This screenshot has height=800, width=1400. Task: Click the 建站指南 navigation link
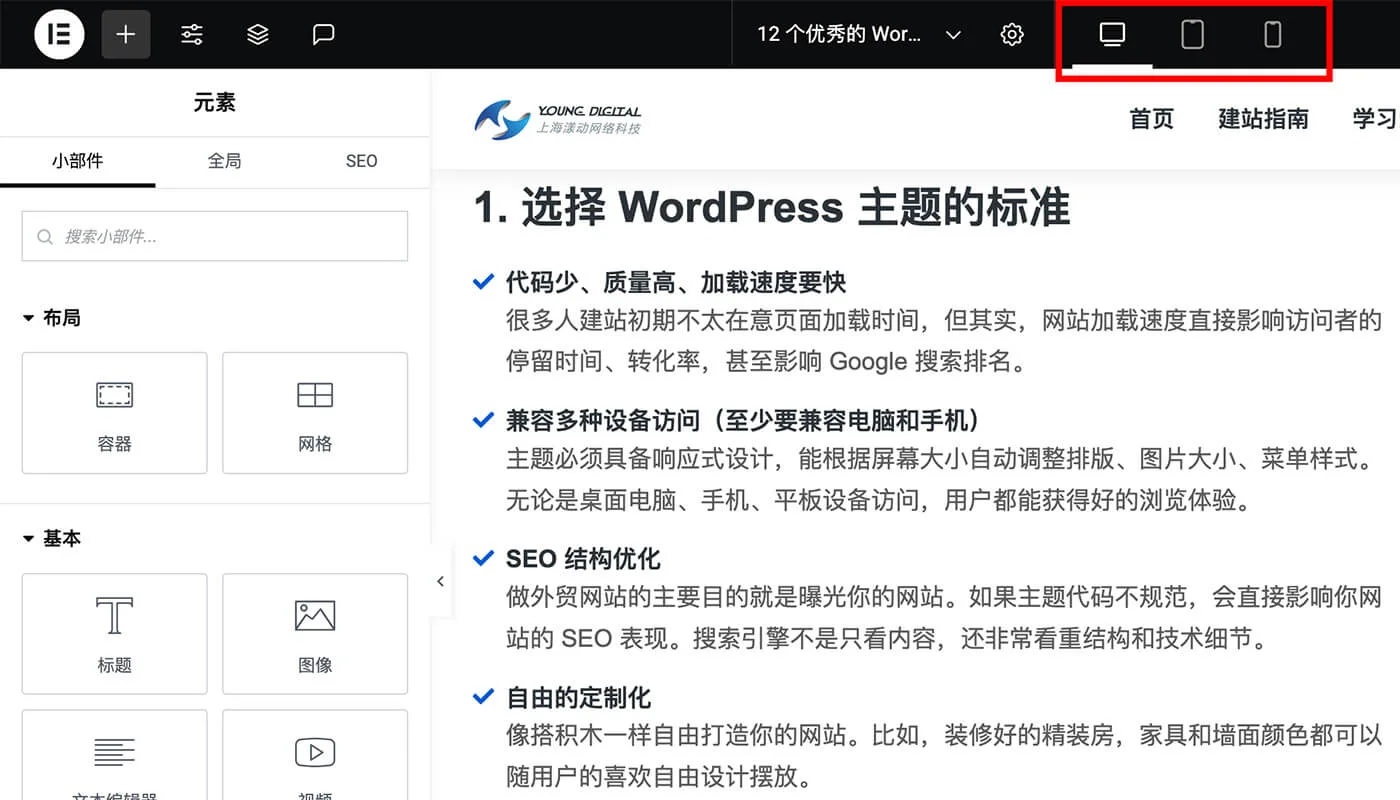1263,119
